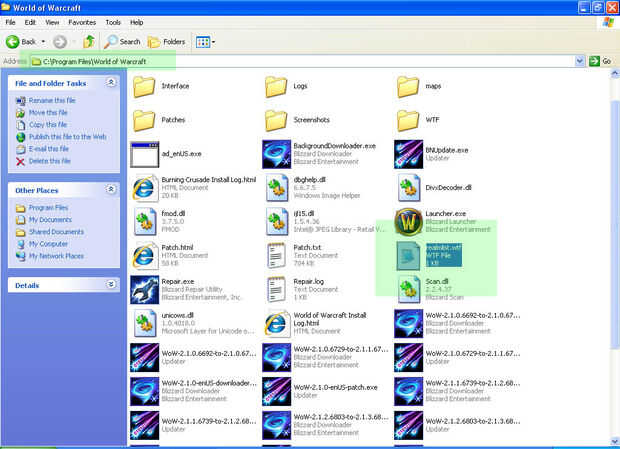
Task: Select the WTF folder icon
Action: pos(408,120)
